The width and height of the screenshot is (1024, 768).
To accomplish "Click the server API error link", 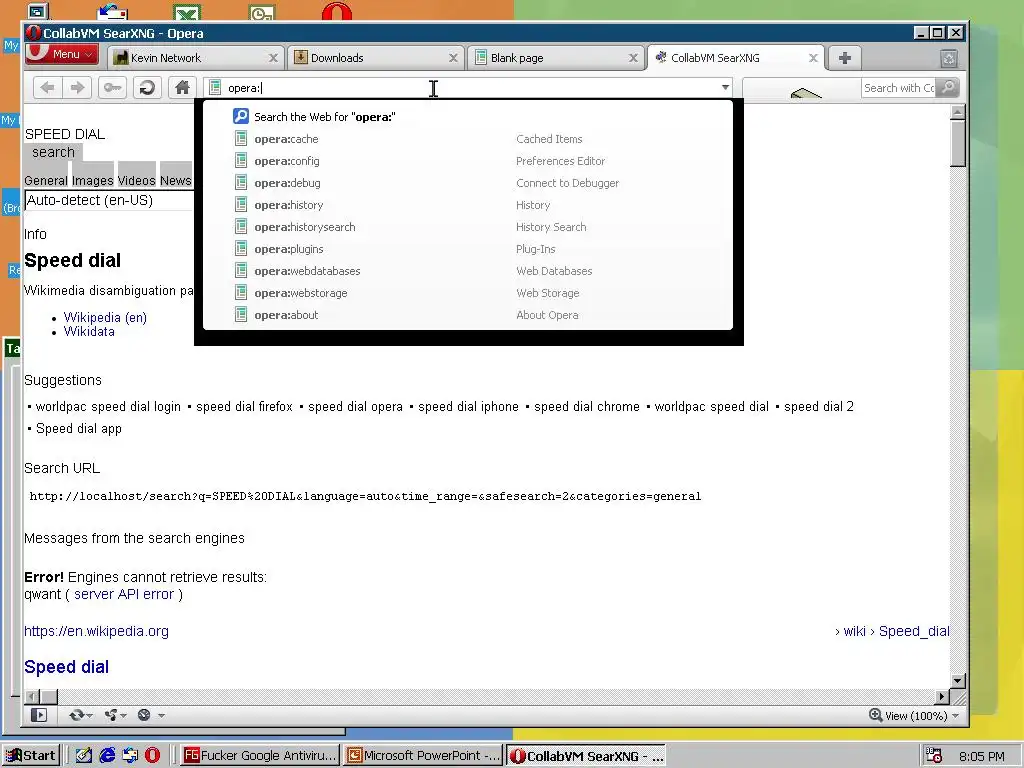I will pos(124,594).
